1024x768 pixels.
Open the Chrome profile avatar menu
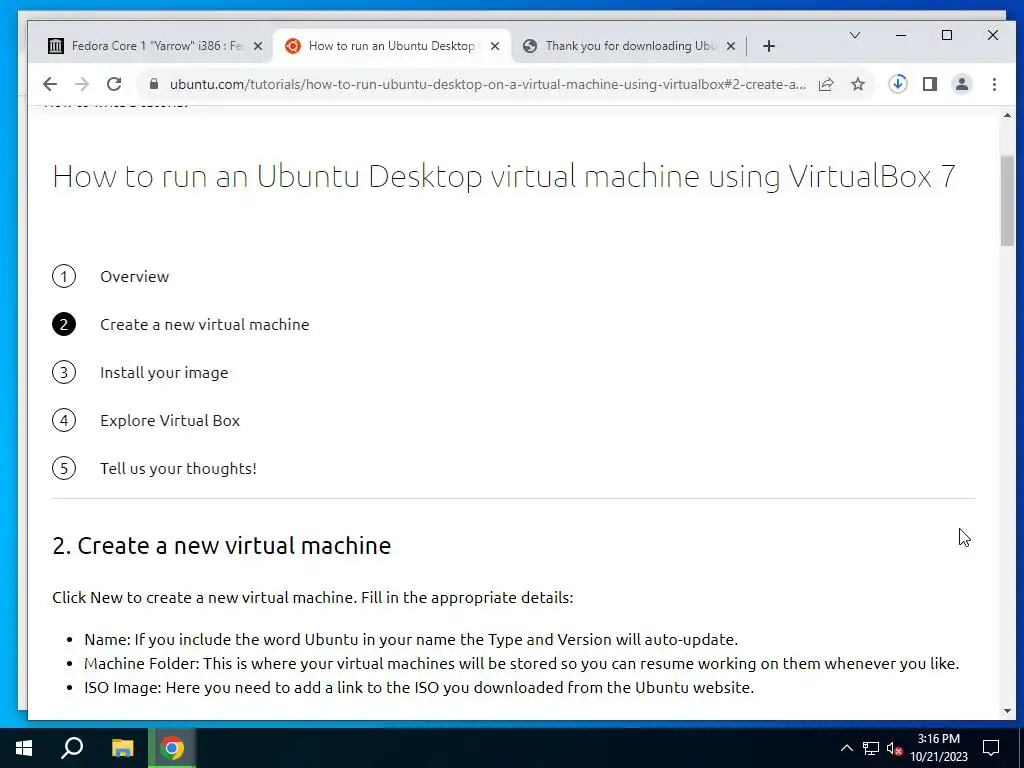click(961, 84)
